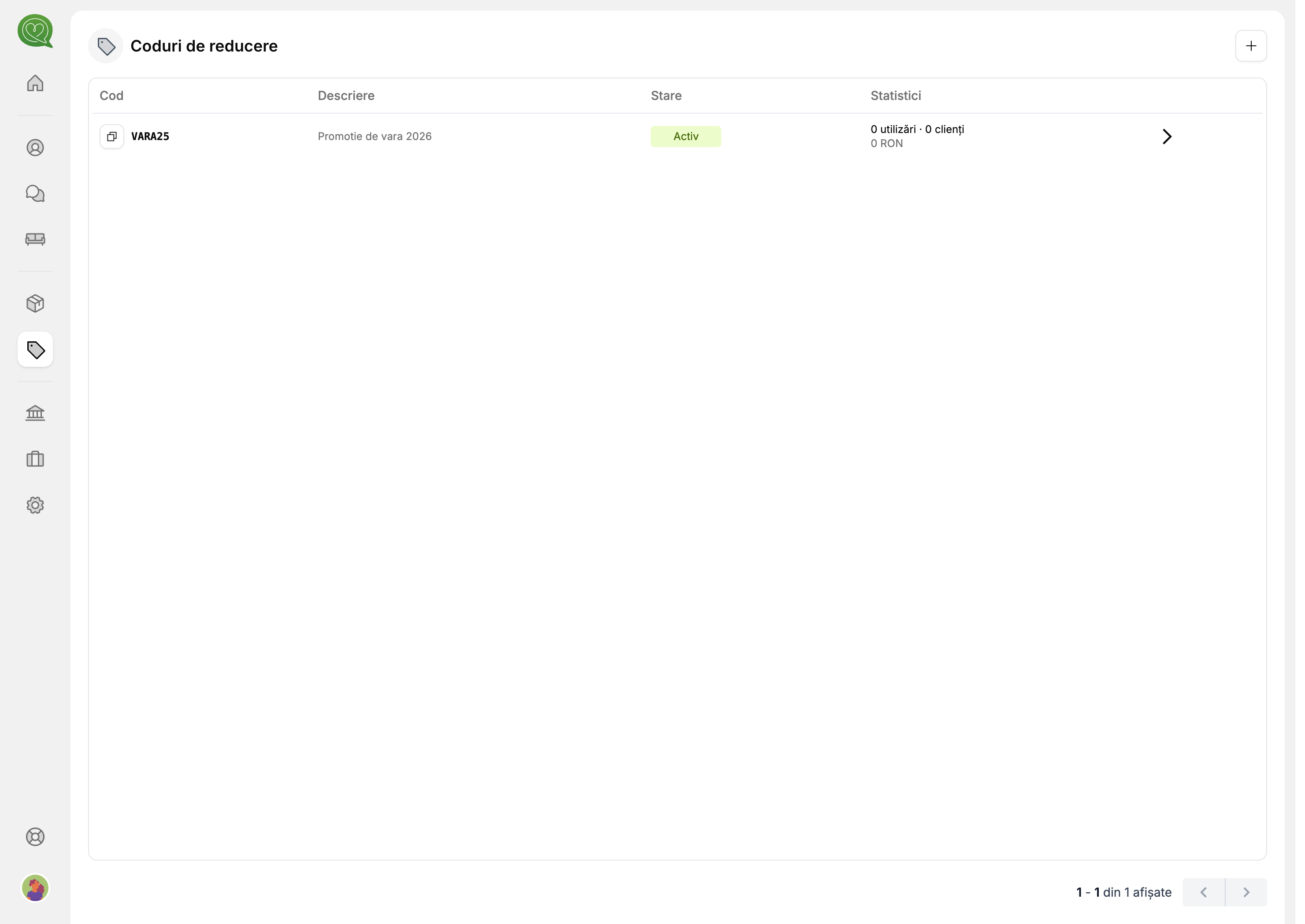This screenshot has height=924, width=1305.
Task: Open the Home dashboard sidebar icon
Action: coord(35,83)
